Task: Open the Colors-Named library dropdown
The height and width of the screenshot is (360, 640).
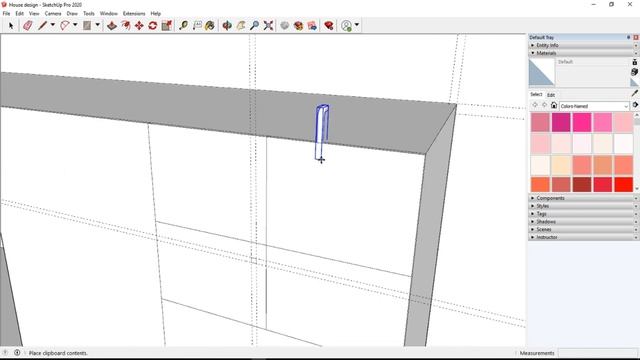Action: click(594, 106)
